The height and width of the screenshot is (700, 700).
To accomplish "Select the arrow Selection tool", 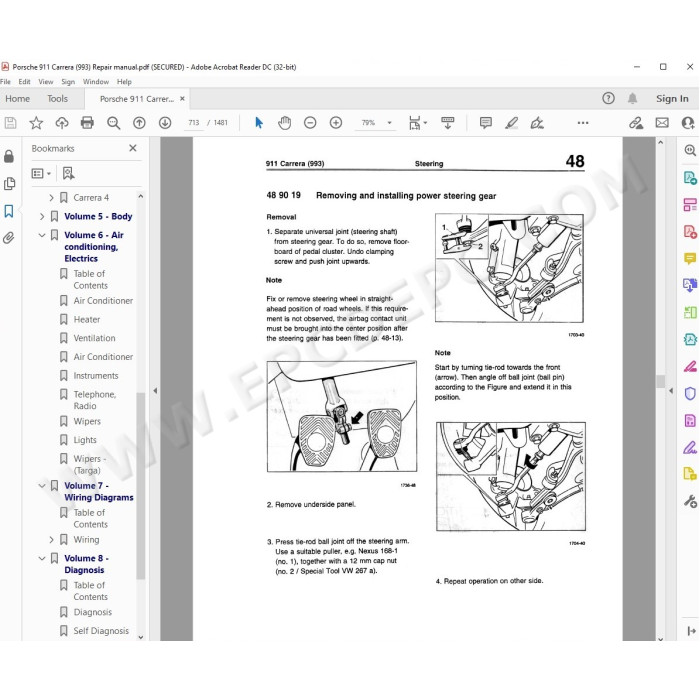I will point(258,122).
